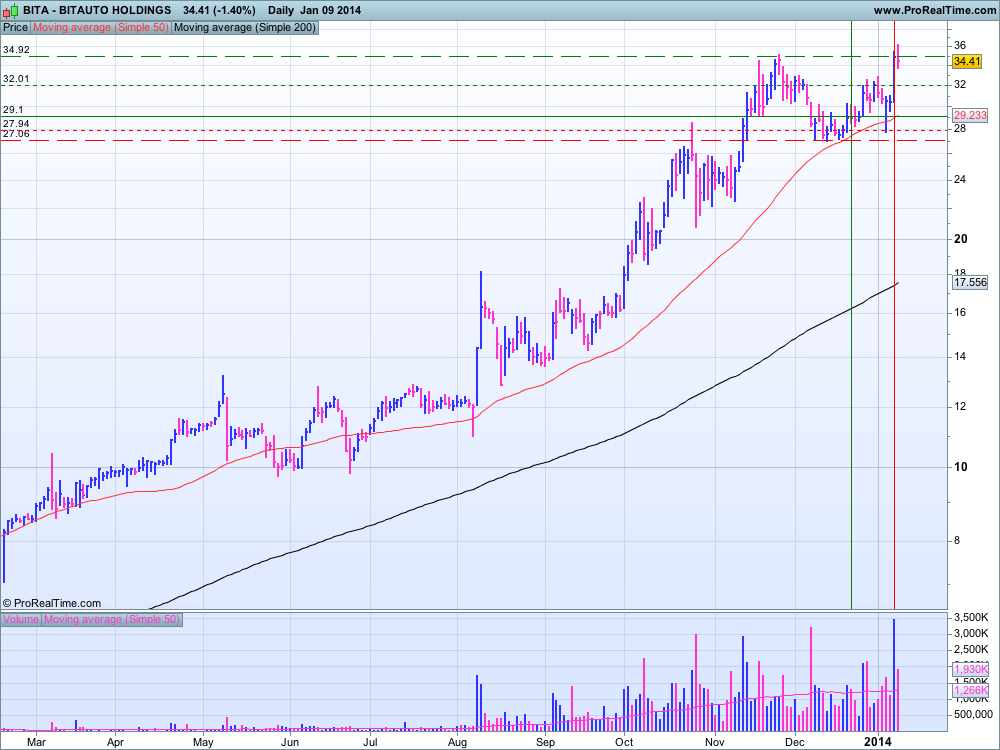Click the 20 price axis label
Image resolution: width=1000 pixels, height=750 pixels.
[960, 239]
